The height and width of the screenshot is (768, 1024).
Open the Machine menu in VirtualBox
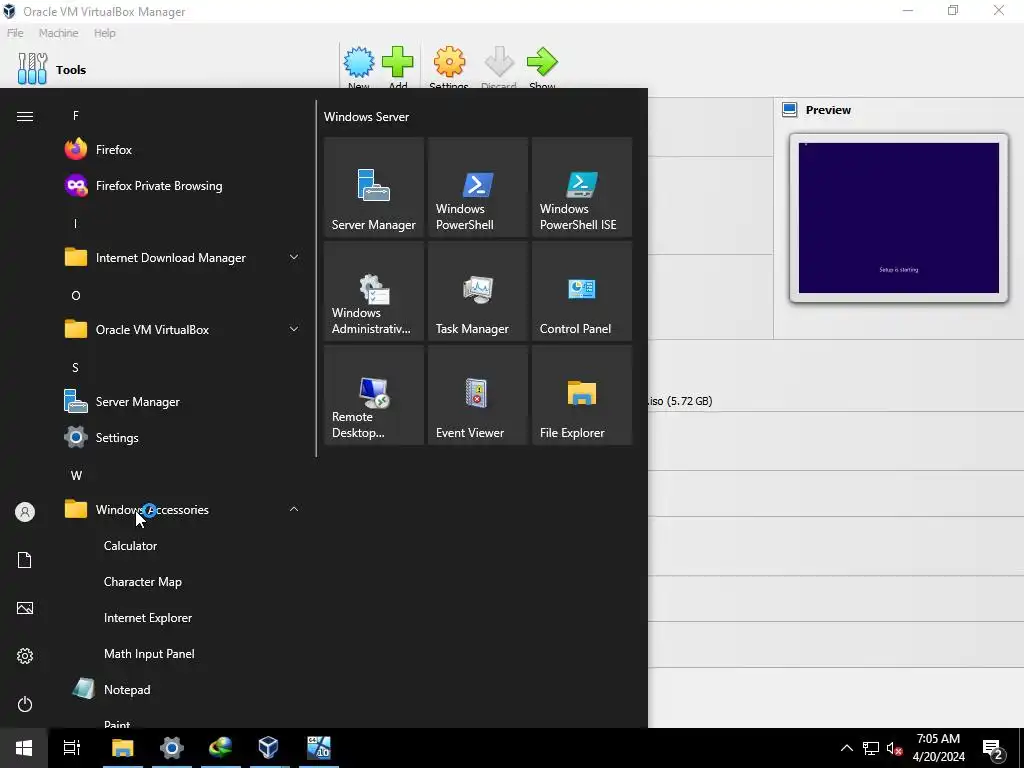pos(58,33)
